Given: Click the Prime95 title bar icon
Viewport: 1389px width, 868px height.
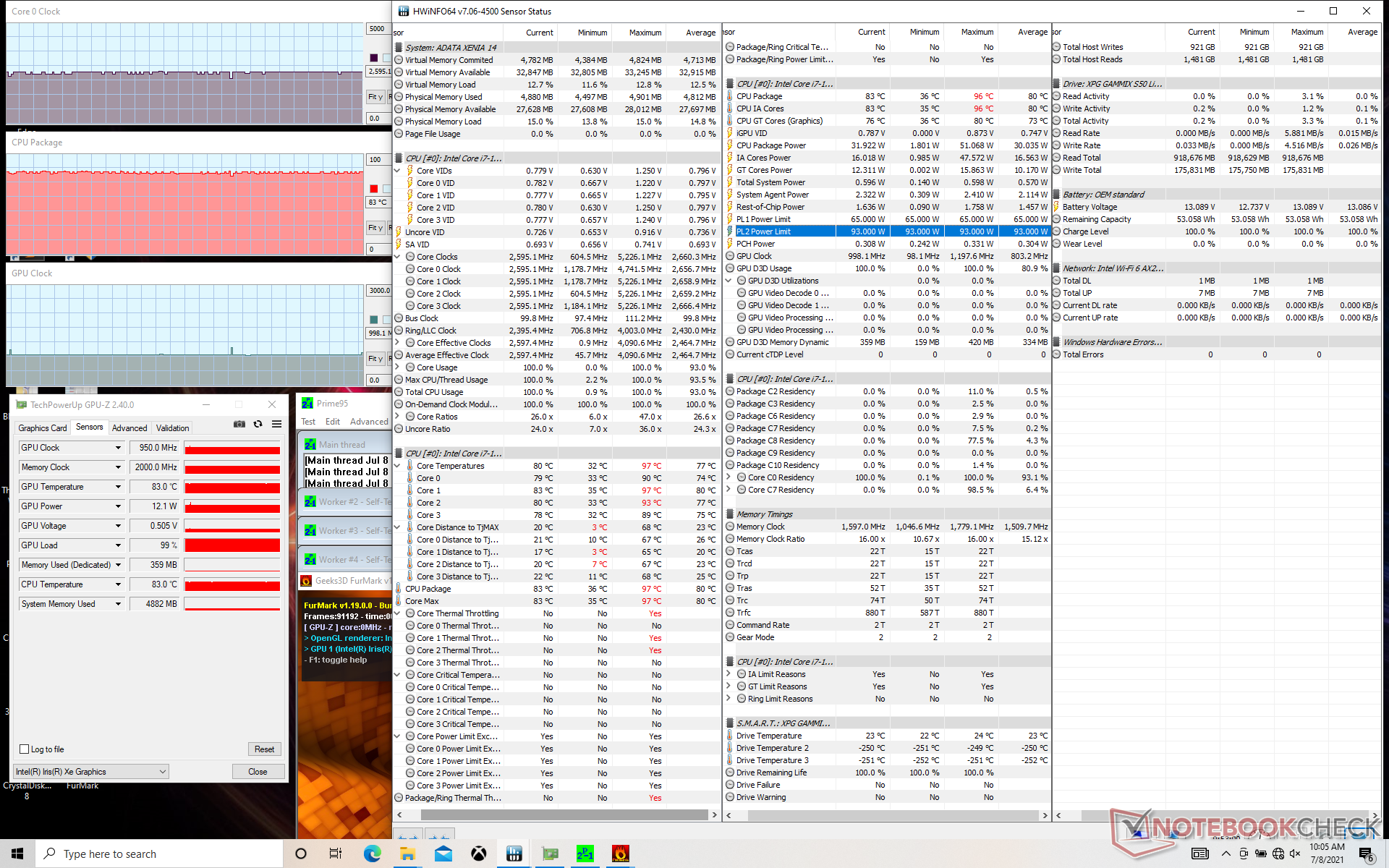Looking at the screenshot, I should [x=307, y=403].
